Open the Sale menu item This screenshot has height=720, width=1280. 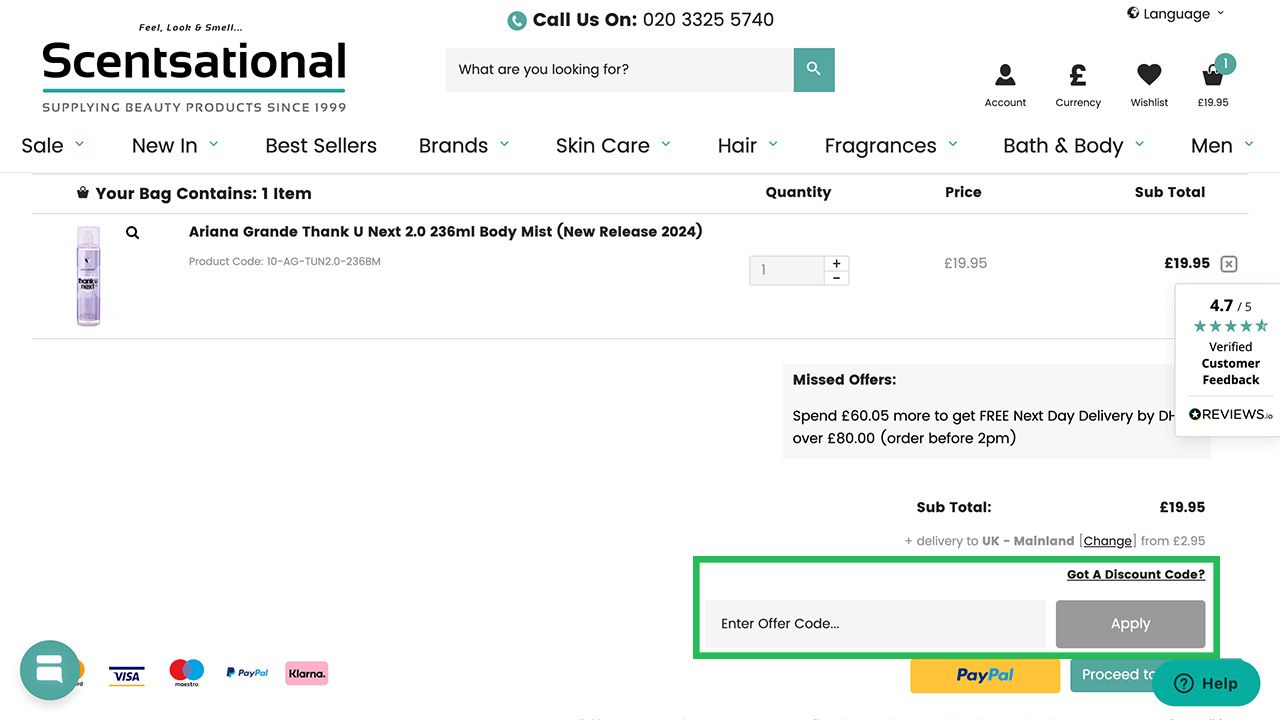[x=42, y=146]
